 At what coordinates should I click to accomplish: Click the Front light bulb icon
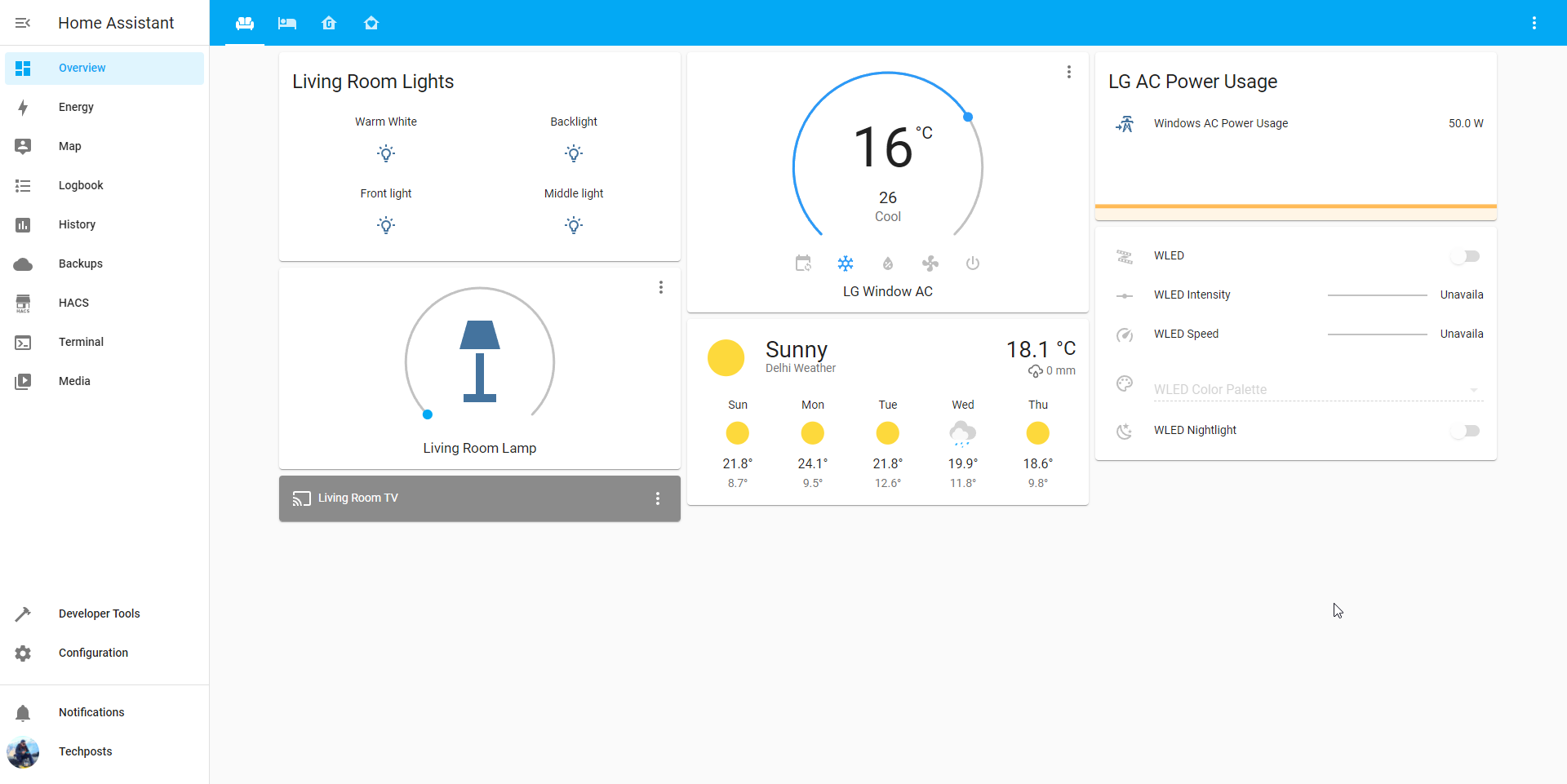point(385,225)
